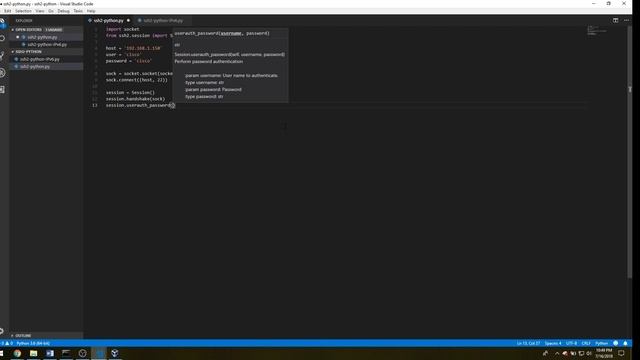Open the Search view in the activity bar
The width and height of the screenshot is (640, 360).
point(2,38)
